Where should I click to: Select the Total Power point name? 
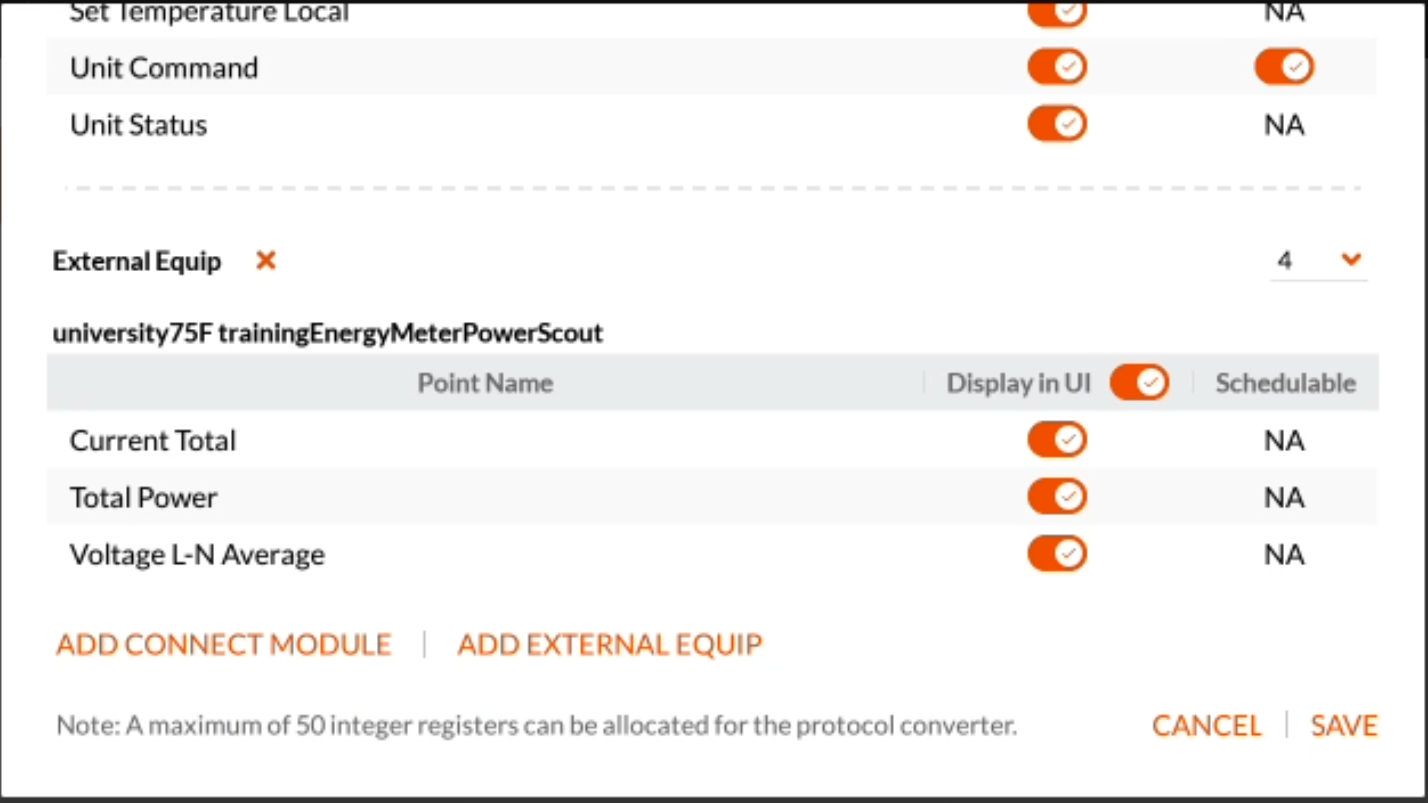143,498
